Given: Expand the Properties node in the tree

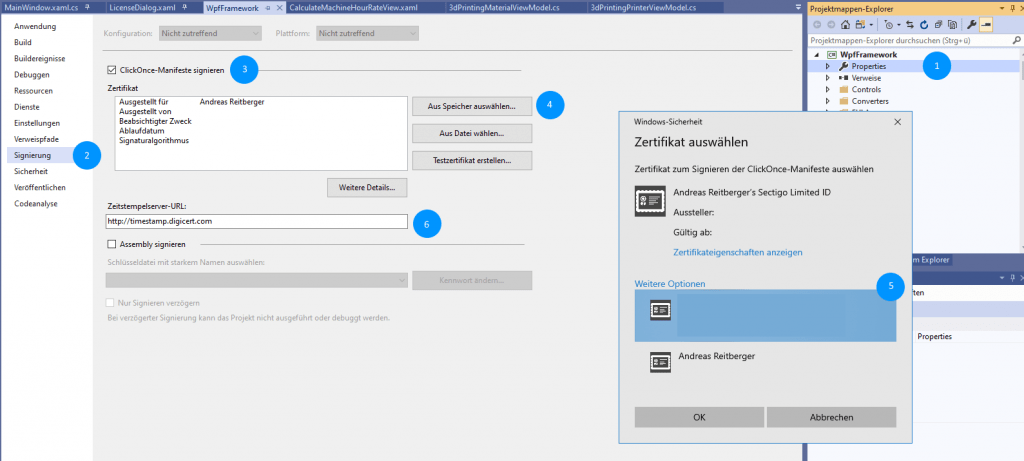Looking at the screenshot, I should click(x=828, y=66).
